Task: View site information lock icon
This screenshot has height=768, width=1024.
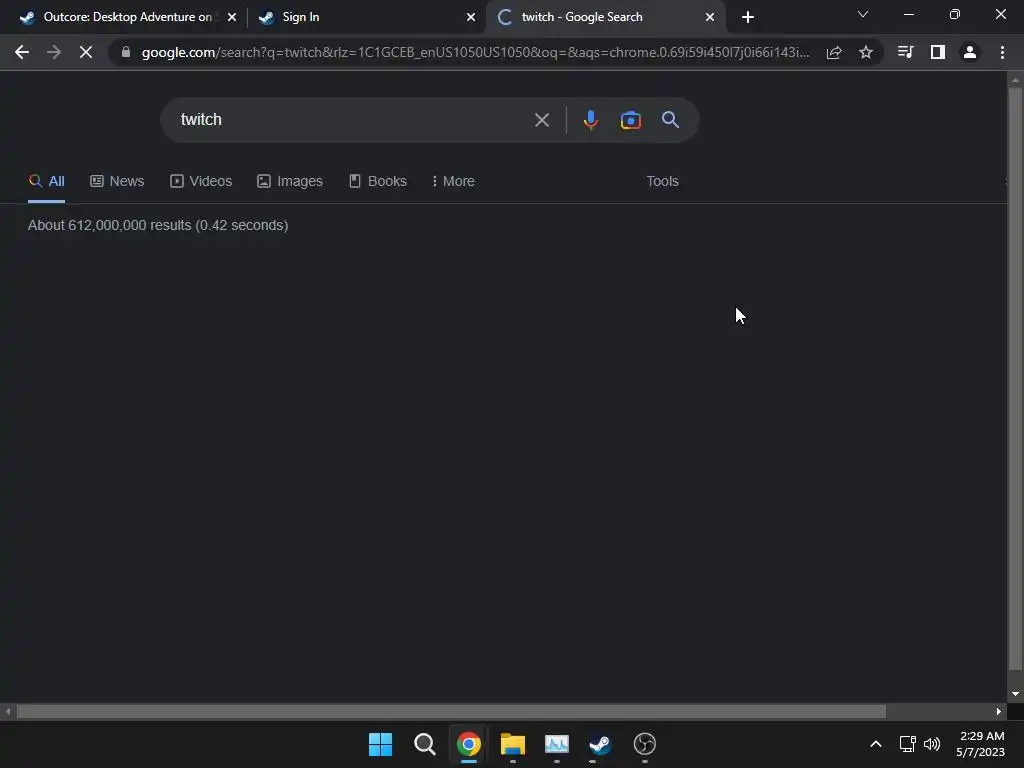Action: click(x=126, y=52)
